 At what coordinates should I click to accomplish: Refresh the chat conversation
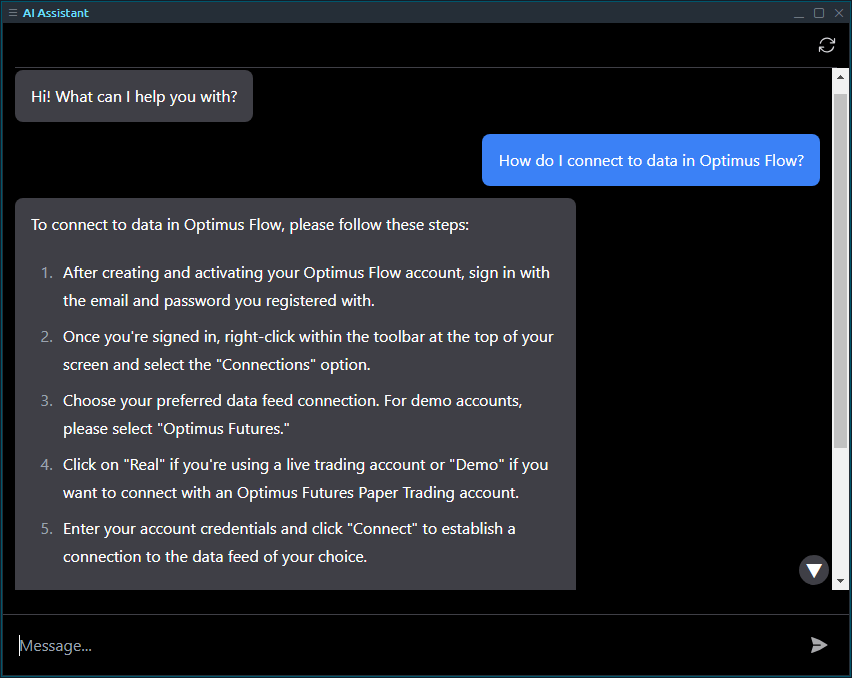(x=826, y=45)
